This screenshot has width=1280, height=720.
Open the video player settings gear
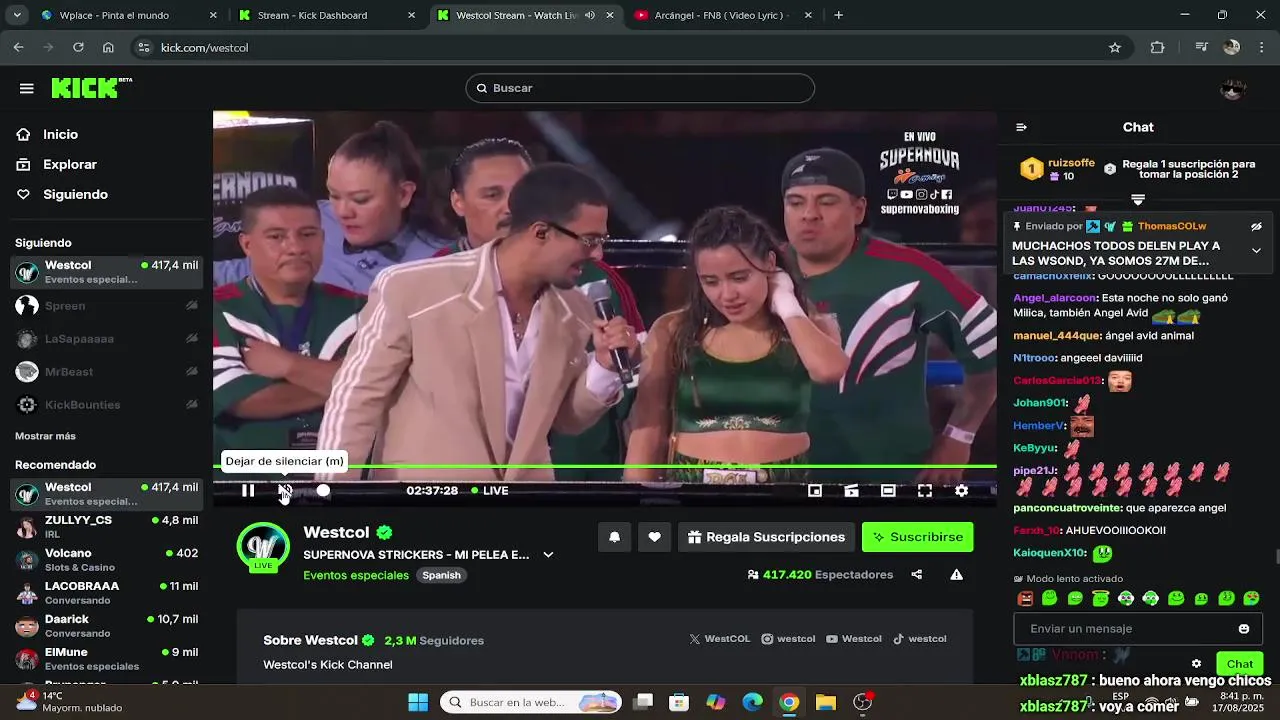pyautogui.click(x=961, y=490)
